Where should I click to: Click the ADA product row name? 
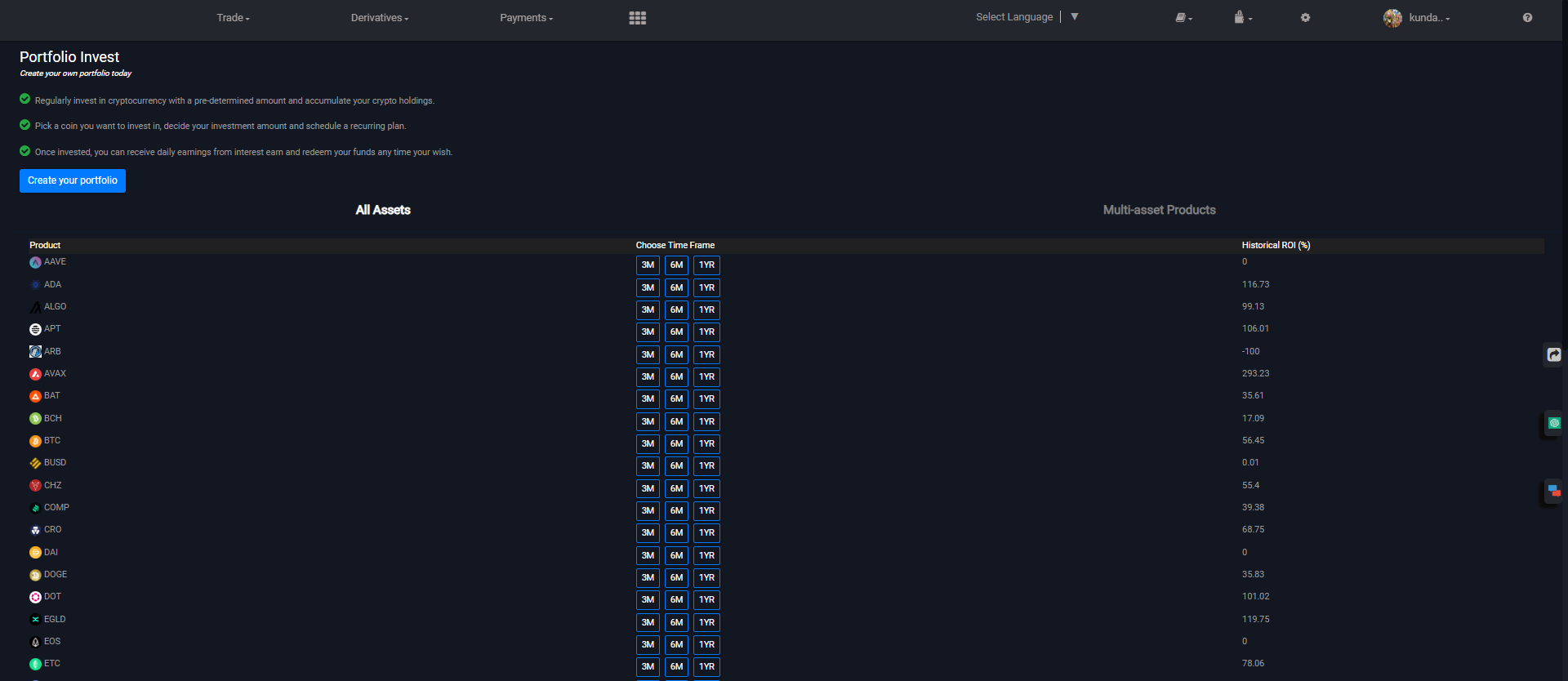click(52, 285)
